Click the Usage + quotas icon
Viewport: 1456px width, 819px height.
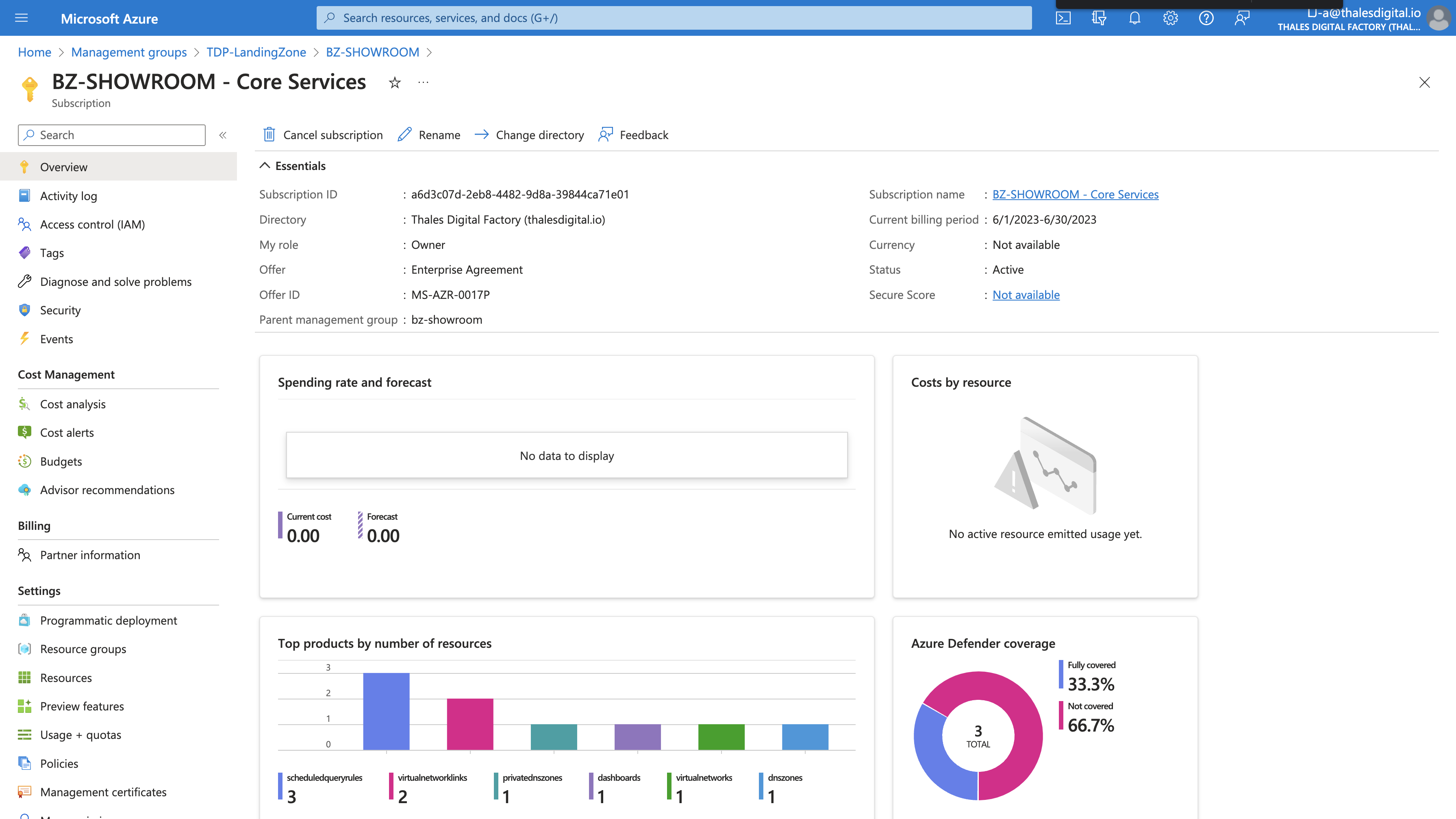[24, 735]
